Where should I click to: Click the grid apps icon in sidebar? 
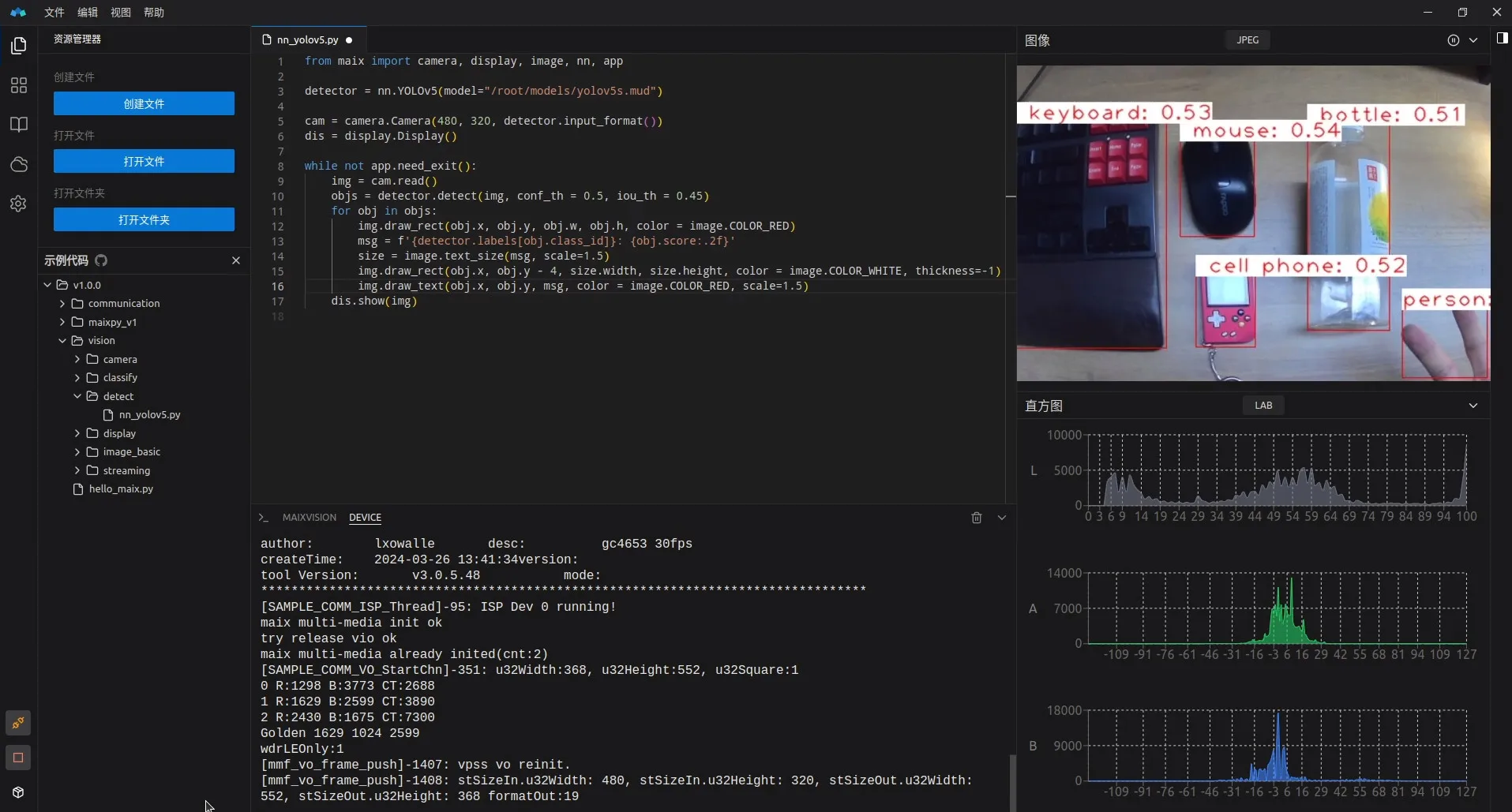[19, 85]
